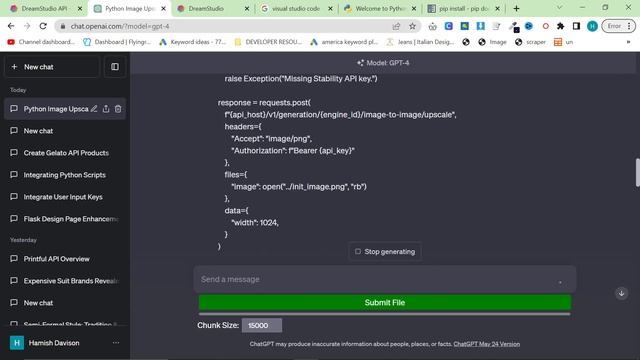This screenshot has width=640, height=360.
Task: Rename Python Image Upsca chat with pencil icon
Action: coord(94,109)
